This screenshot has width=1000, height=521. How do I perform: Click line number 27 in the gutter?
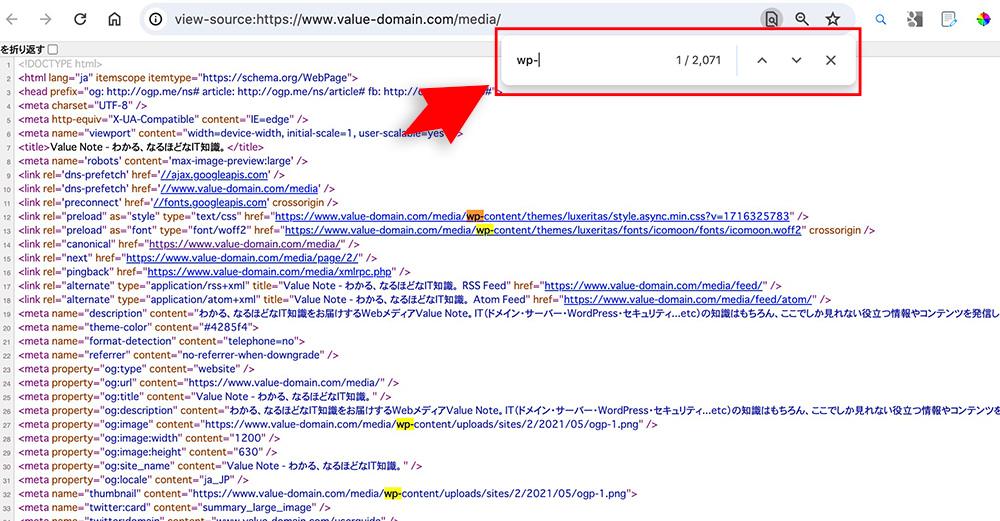(7, 425)
